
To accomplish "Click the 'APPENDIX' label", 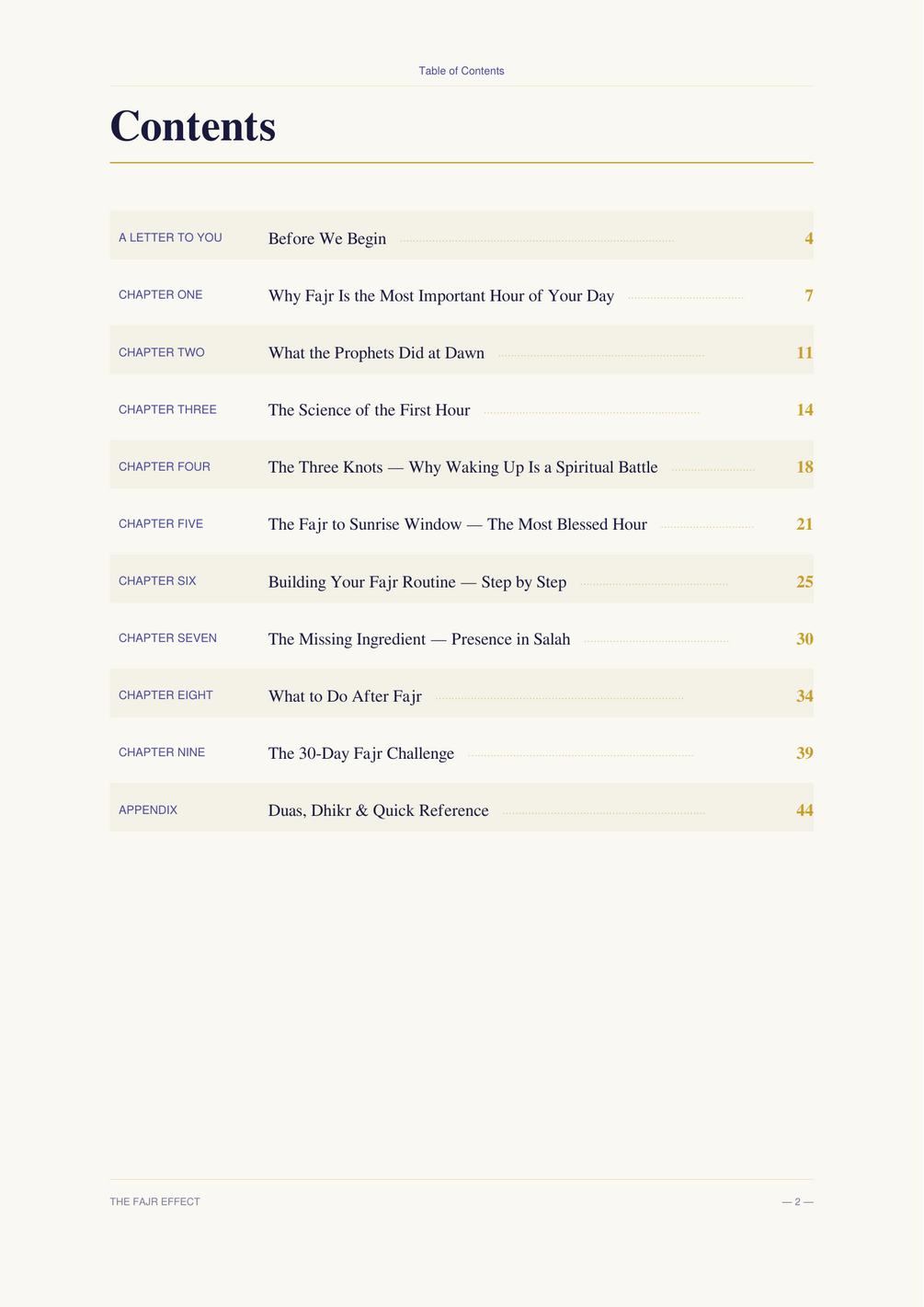I will click(148, 809).
